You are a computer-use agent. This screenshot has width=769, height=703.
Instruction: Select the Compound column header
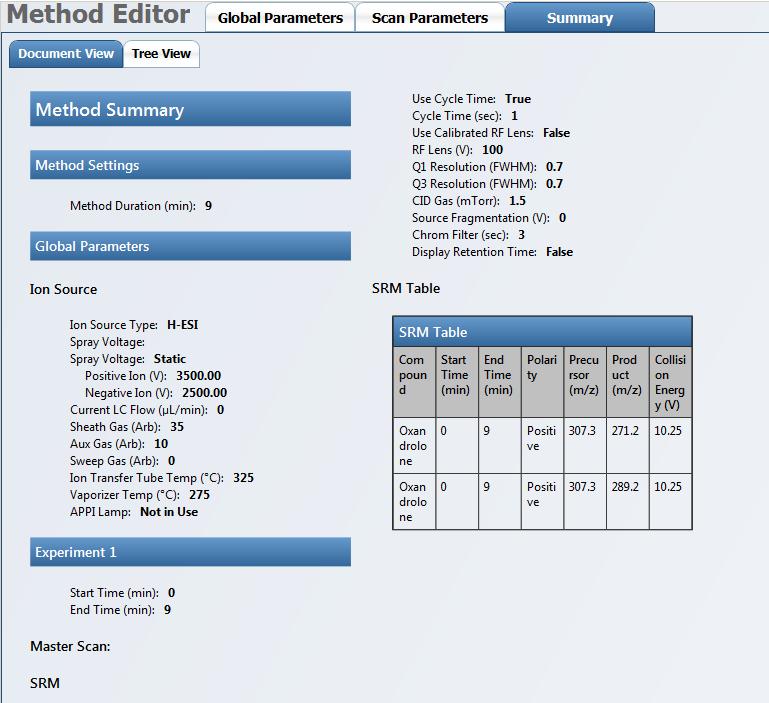pos(413,375)
